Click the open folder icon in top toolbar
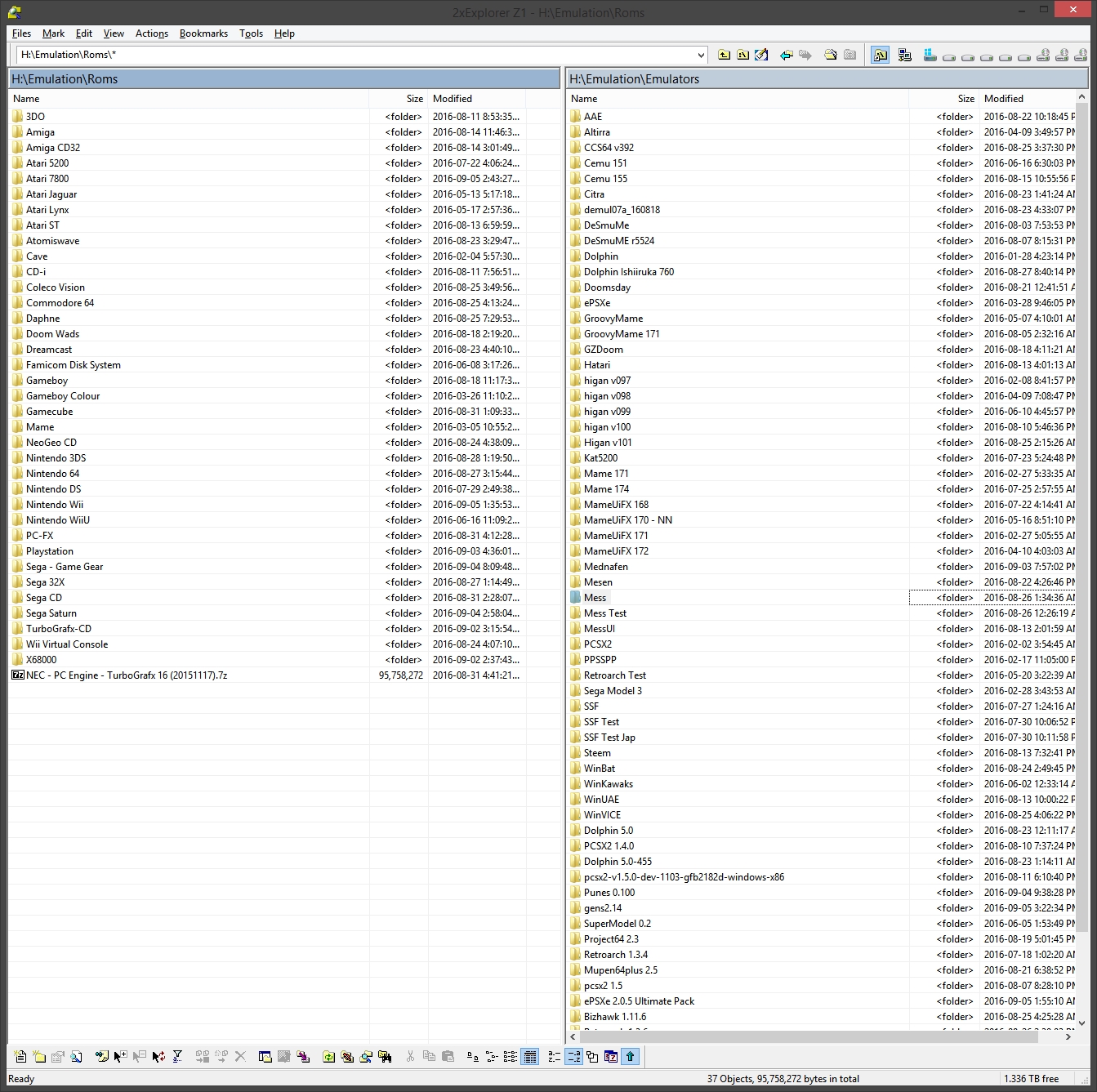The image size is (1097, 1092). pos(831,55)
